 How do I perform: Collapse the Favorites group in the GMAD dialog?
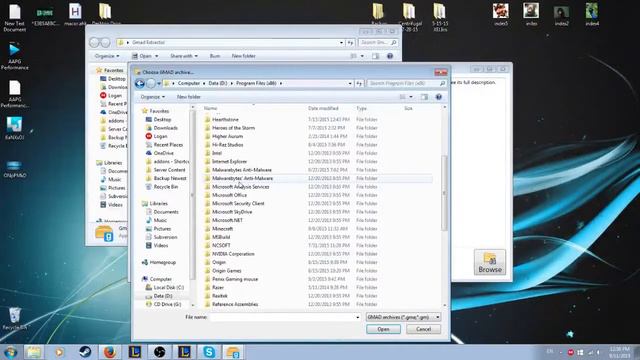click(159, 111)
